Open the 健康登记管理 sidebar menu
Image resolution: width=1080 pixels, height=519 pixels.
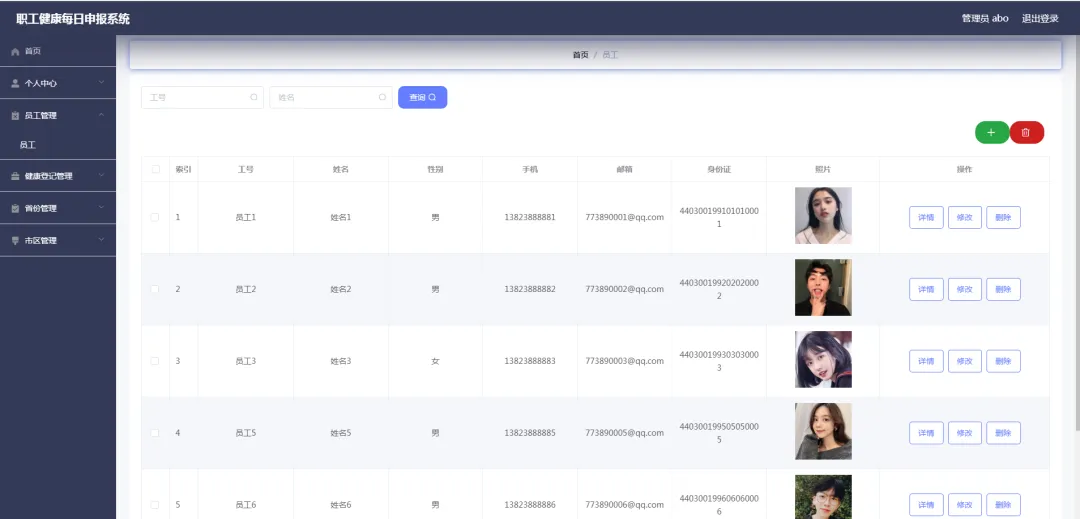coord(58,176)
